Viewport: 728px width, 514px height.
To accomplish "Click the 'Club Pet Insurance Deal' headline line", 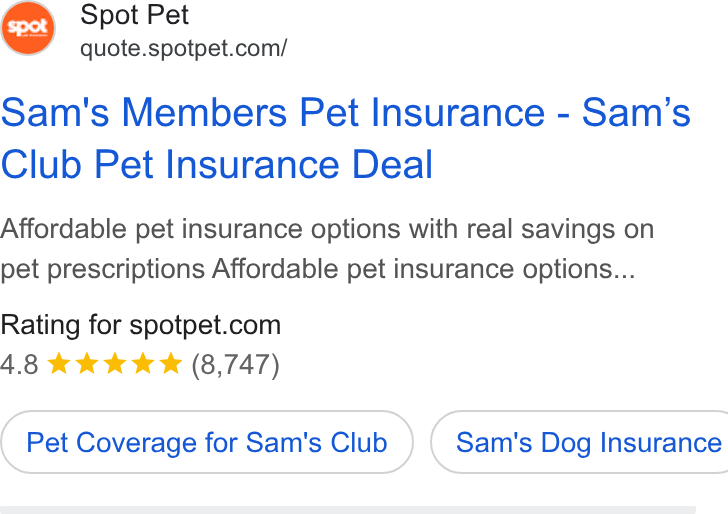I will tap(217, 164).
